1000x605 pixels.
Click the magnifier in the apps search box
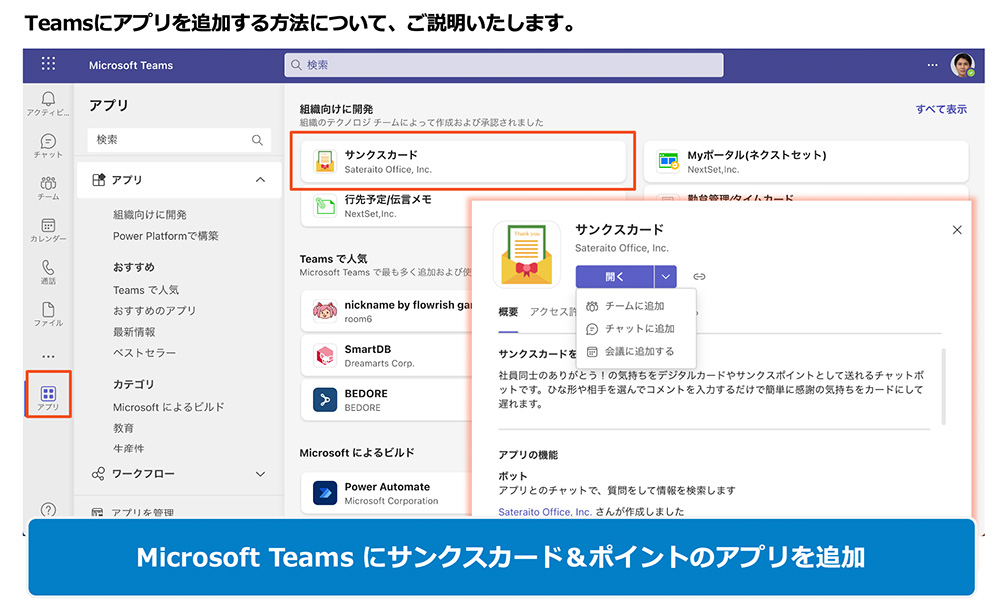[x=257, y=140]
